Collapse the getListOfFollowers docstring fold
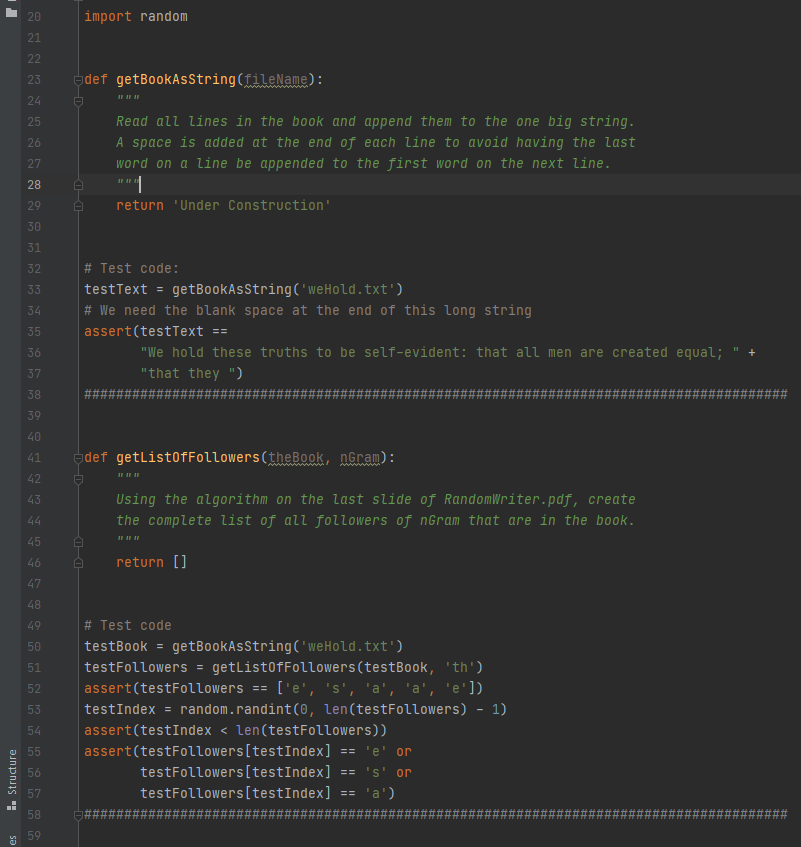 pyautogui.click(x=77, y=478)
